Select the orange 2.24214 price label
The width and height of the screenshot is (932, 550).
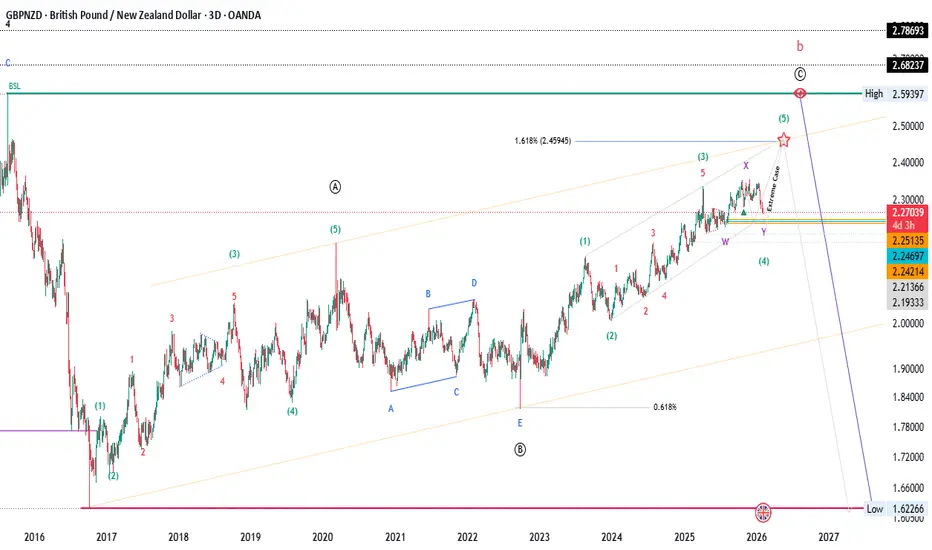tap(908, 271)
